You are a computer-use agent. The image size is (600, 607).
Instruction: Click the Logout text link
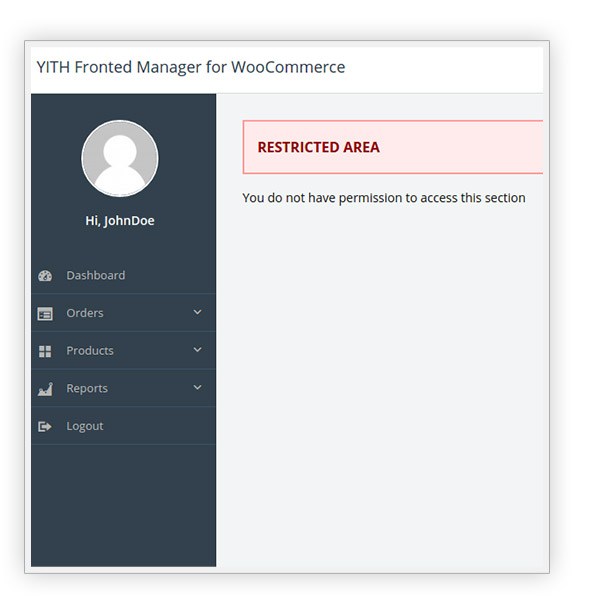tap(85, 426)
